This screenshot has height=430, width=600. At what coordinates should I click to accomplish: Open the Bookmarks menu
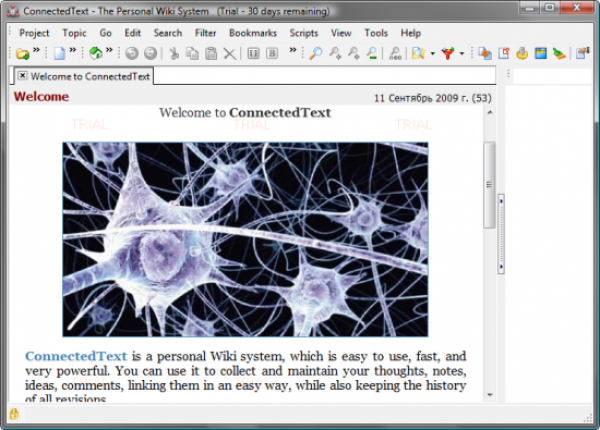click(x=253, y=32)
